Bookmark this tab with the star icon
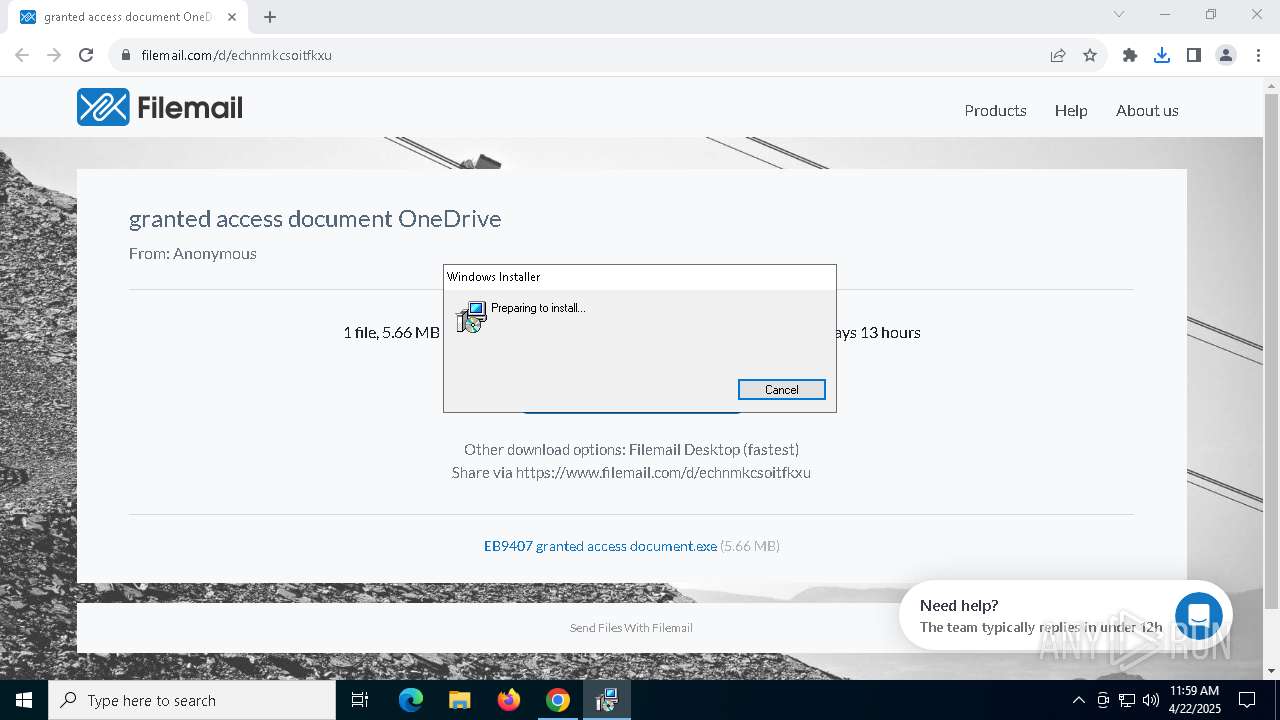This screenshot has height=720, width=1280. point(1090,55)
